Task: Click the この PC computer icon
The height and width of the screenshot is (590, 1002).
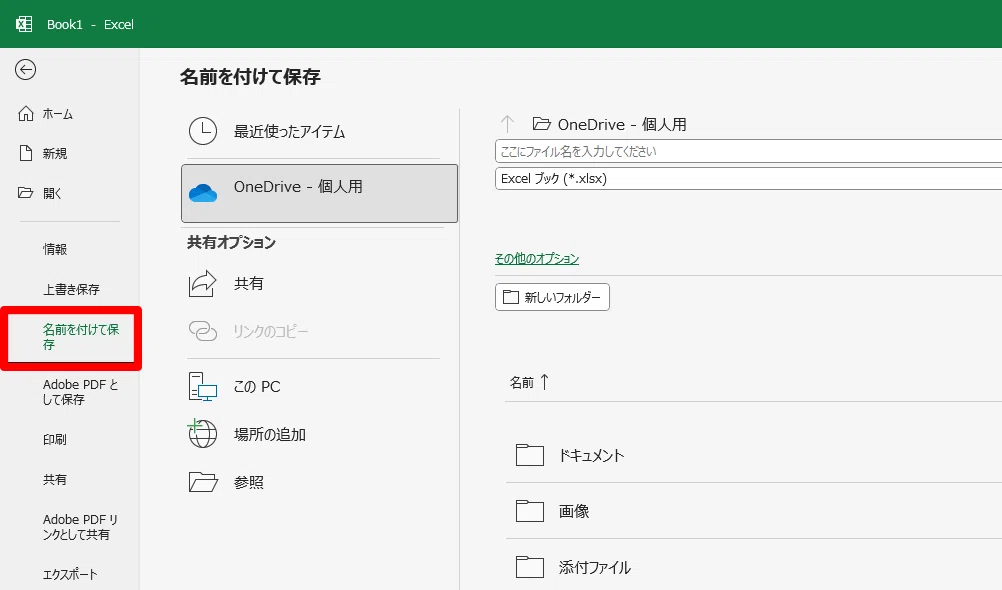Action: tap(203, 387)
